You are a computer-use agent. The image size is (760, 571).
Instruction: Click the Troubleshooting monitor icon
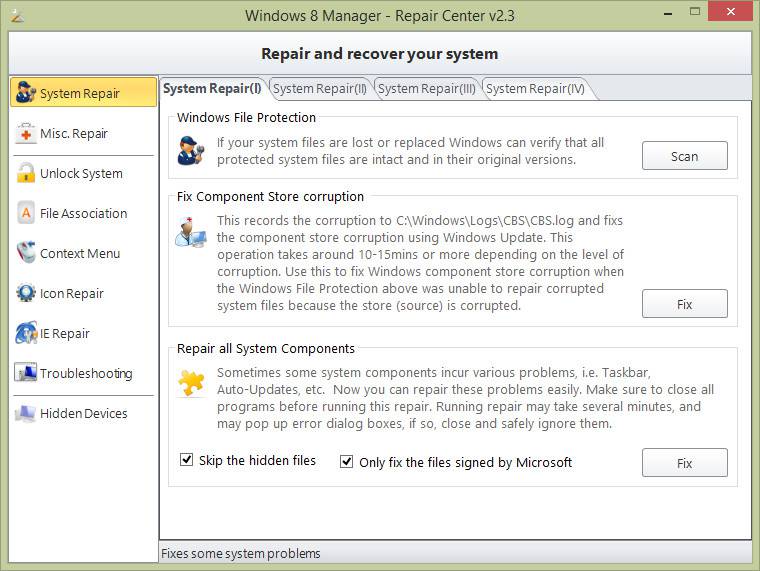pos(26,373)
